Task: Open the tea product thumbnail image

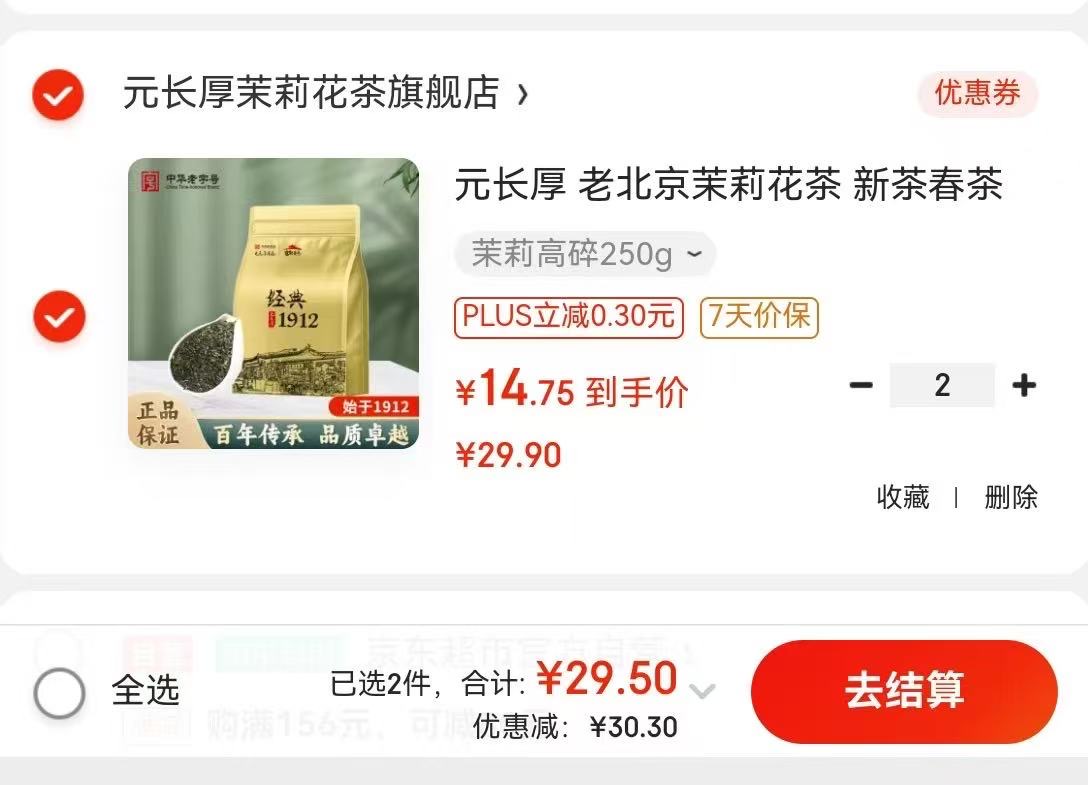Action: click(x=273, y=303)
